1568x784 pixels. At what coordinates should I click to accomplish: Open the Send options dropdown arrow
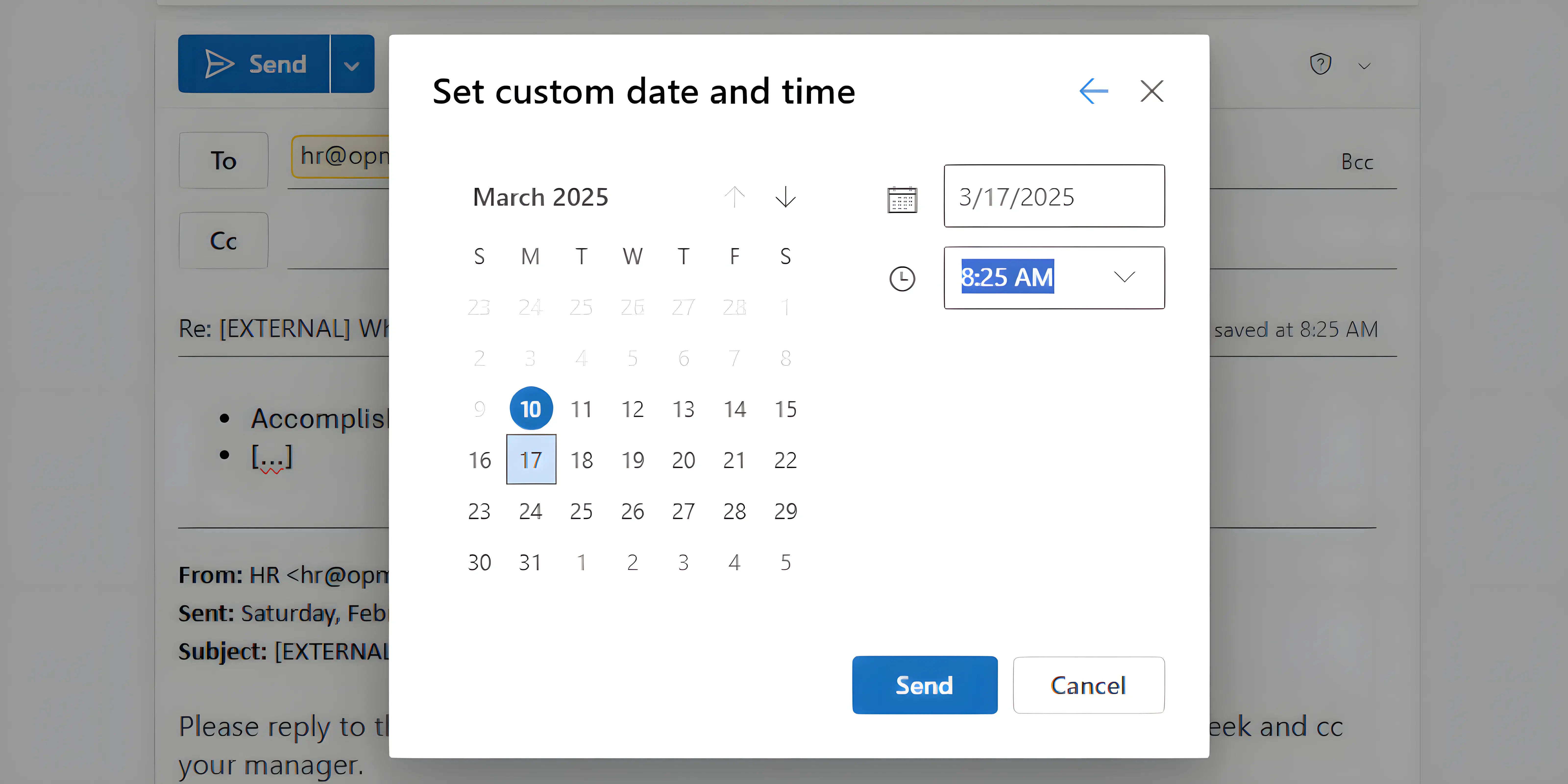pyautogui.click(x=352, y=64)
